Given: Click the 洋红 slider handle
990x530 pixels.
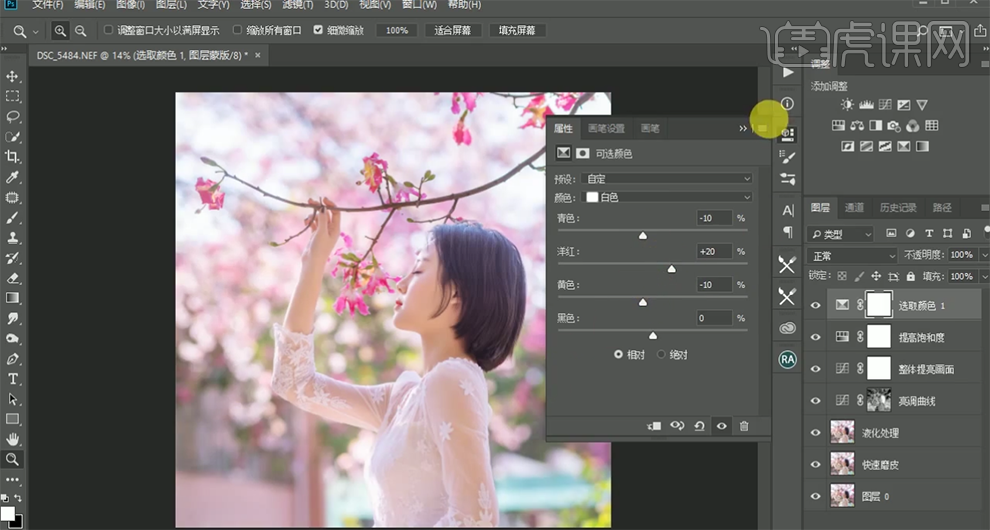Looking at the screenshot, I should (671, 269).
